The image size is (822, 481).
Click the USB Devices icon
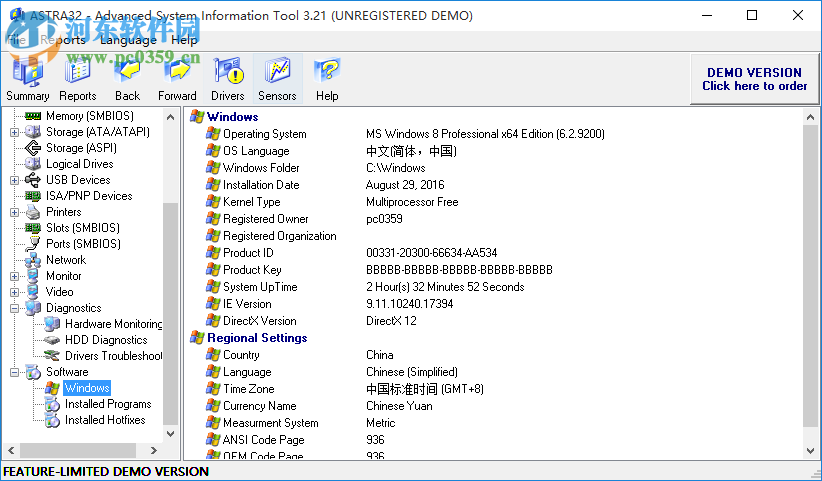pyautogui.click(x=33, y=180)
